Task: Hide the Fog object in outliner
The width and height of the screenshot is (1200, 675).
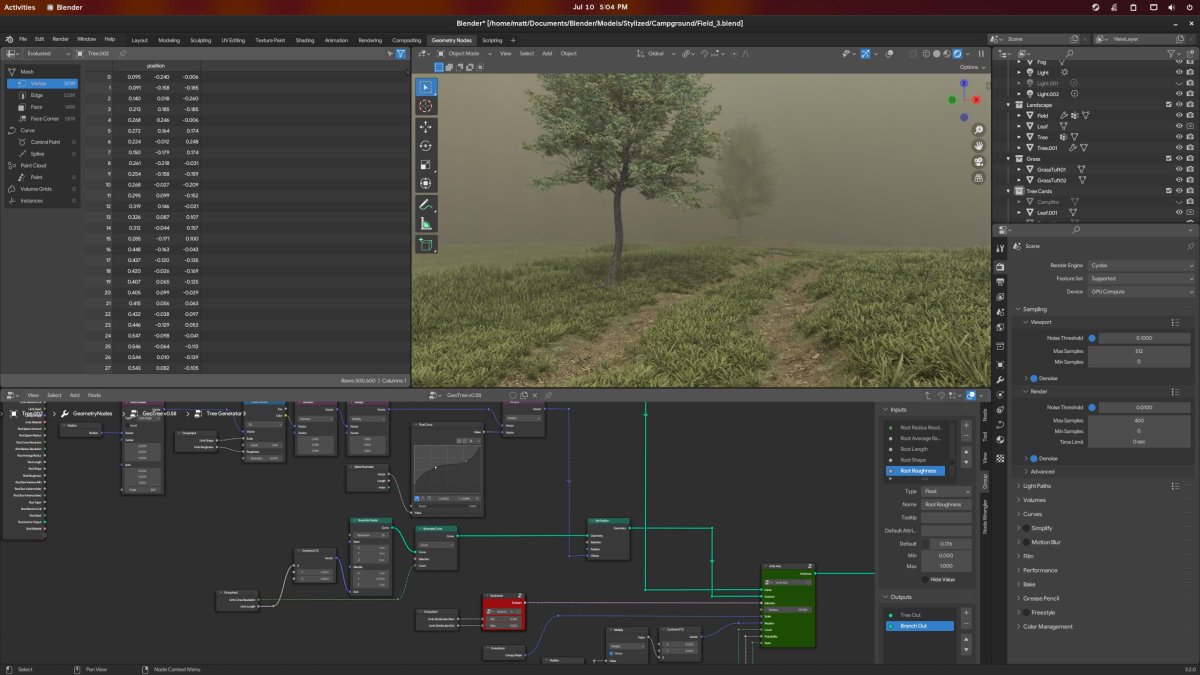Action: [x=1179, y=62]
